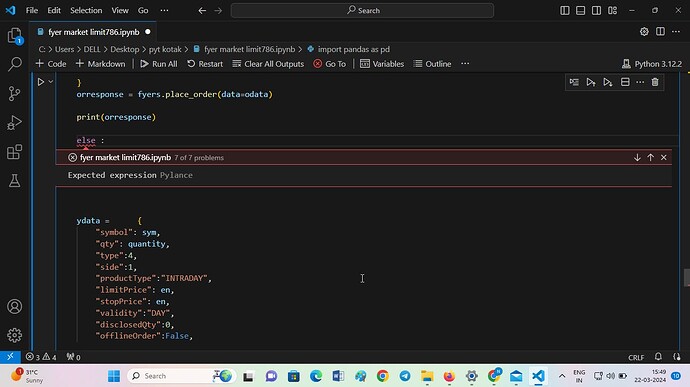Open the Selection menu
Viewport: 690px width, 387px height.
coord(86,11)
